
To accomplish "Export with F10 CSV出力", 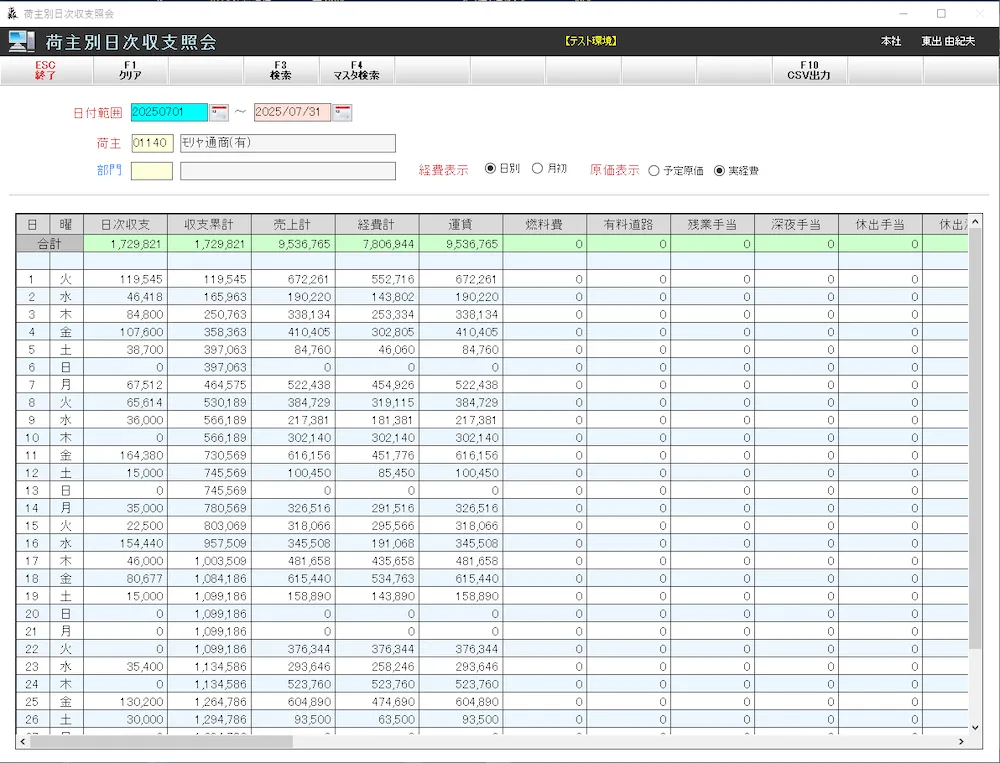I will point(809,70).
